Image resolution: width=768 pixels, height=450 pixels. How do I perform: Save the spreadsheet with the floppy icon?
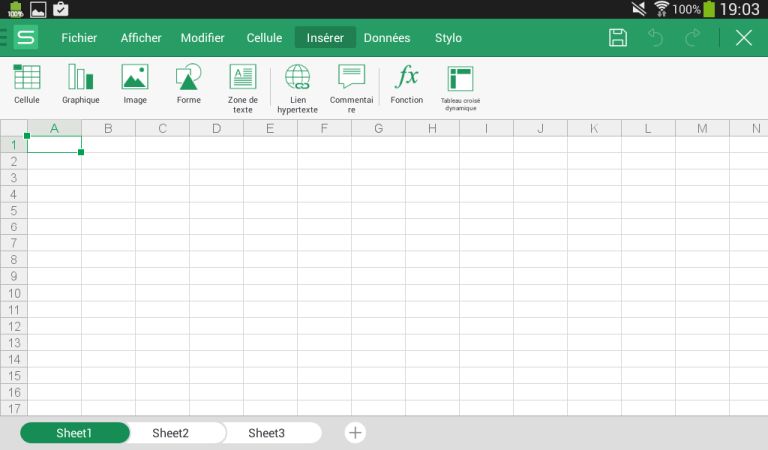(x=618, y=38)
